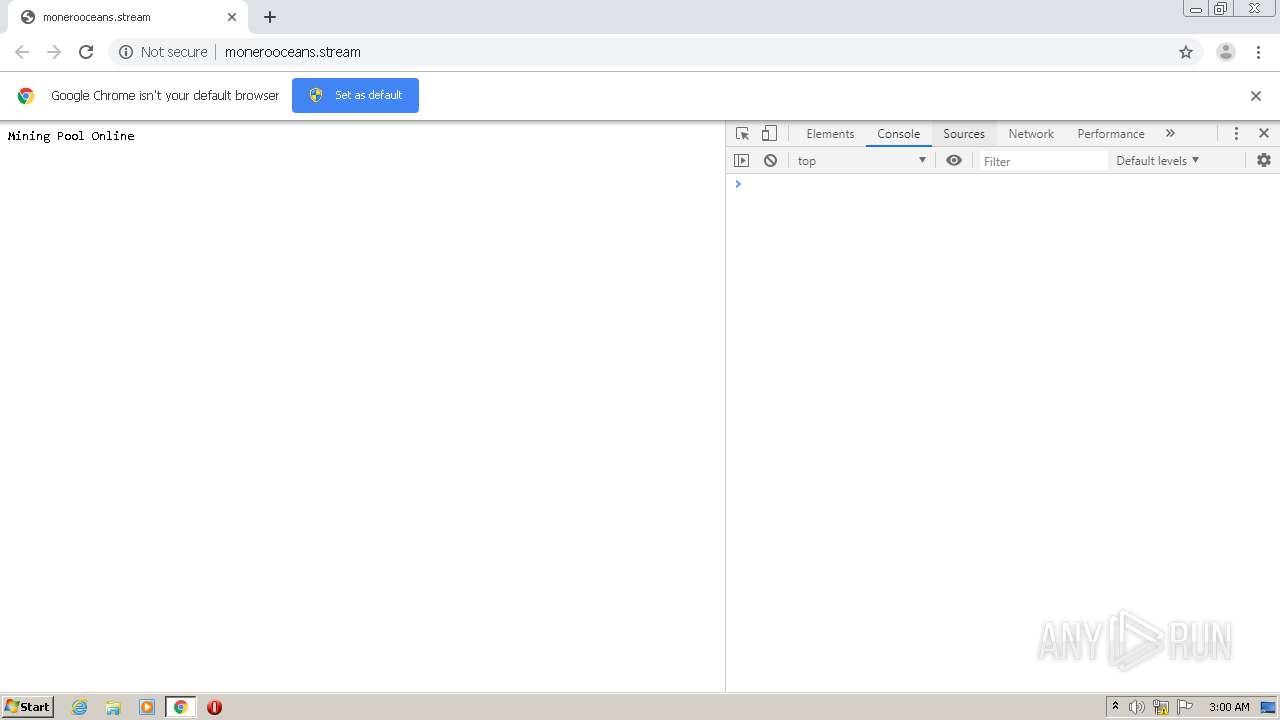
Task: Select the Mining Pool Online page text
Action: tap(71, 136)
